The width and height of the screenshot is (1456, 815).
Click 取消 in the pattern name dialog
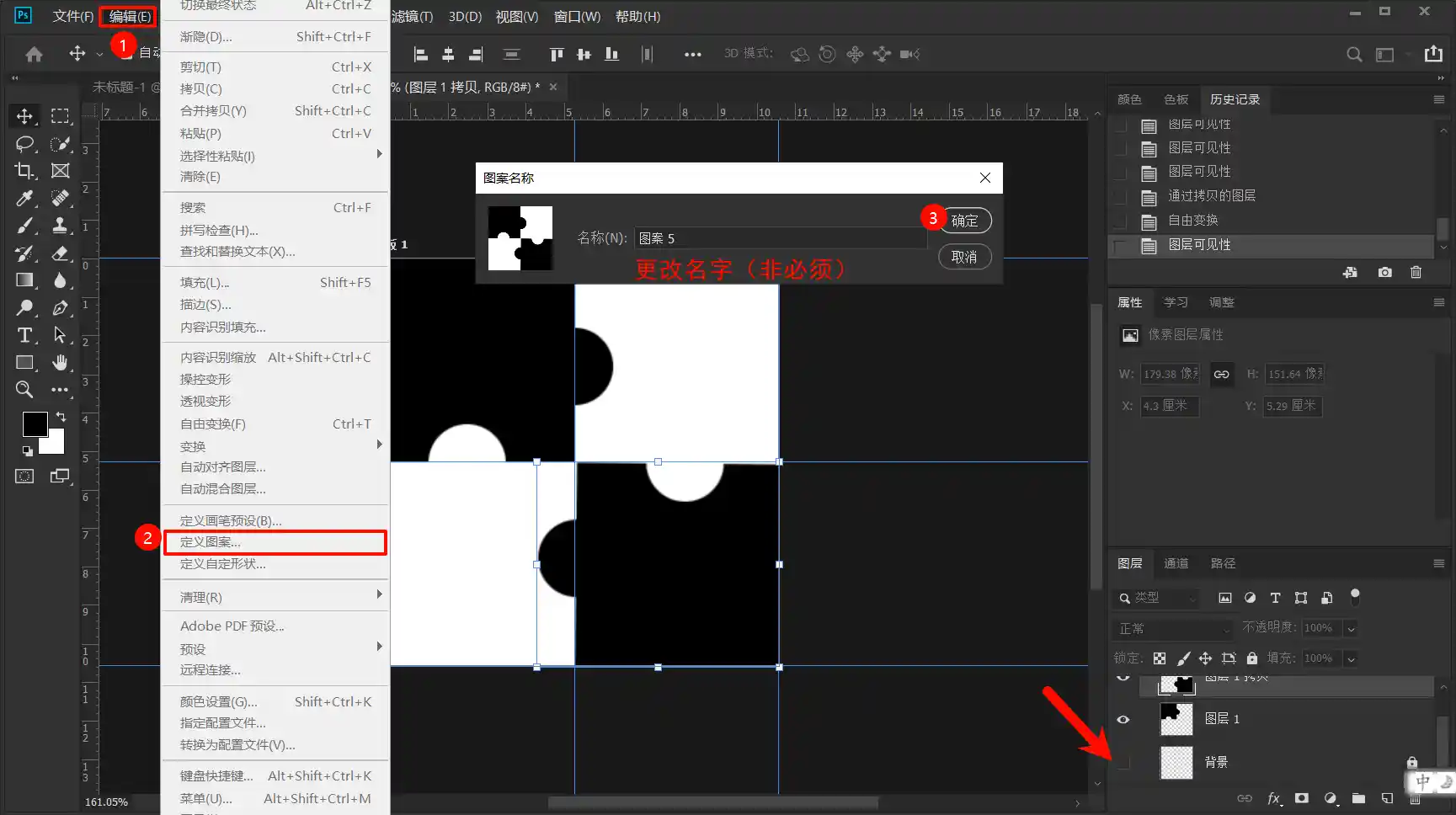tap(965, 257)
